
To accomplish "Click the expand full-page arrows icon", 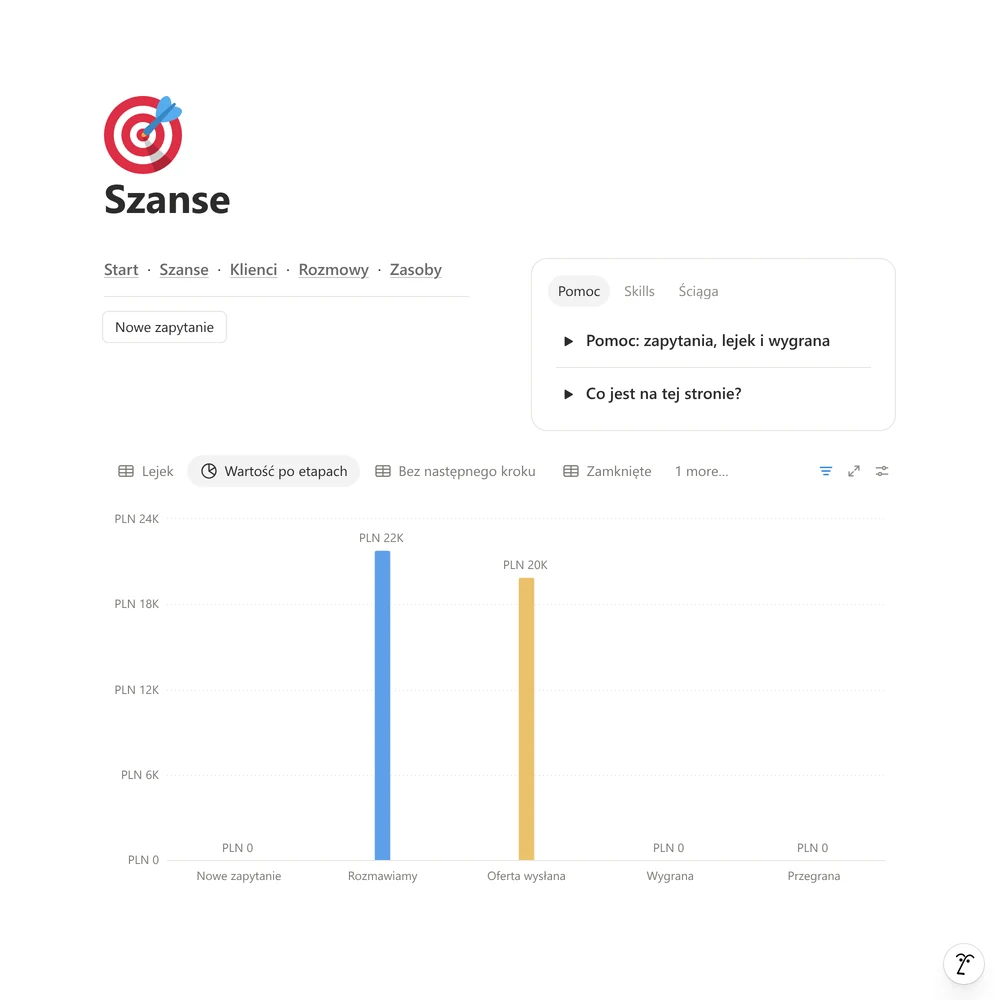I will (853, 471).
